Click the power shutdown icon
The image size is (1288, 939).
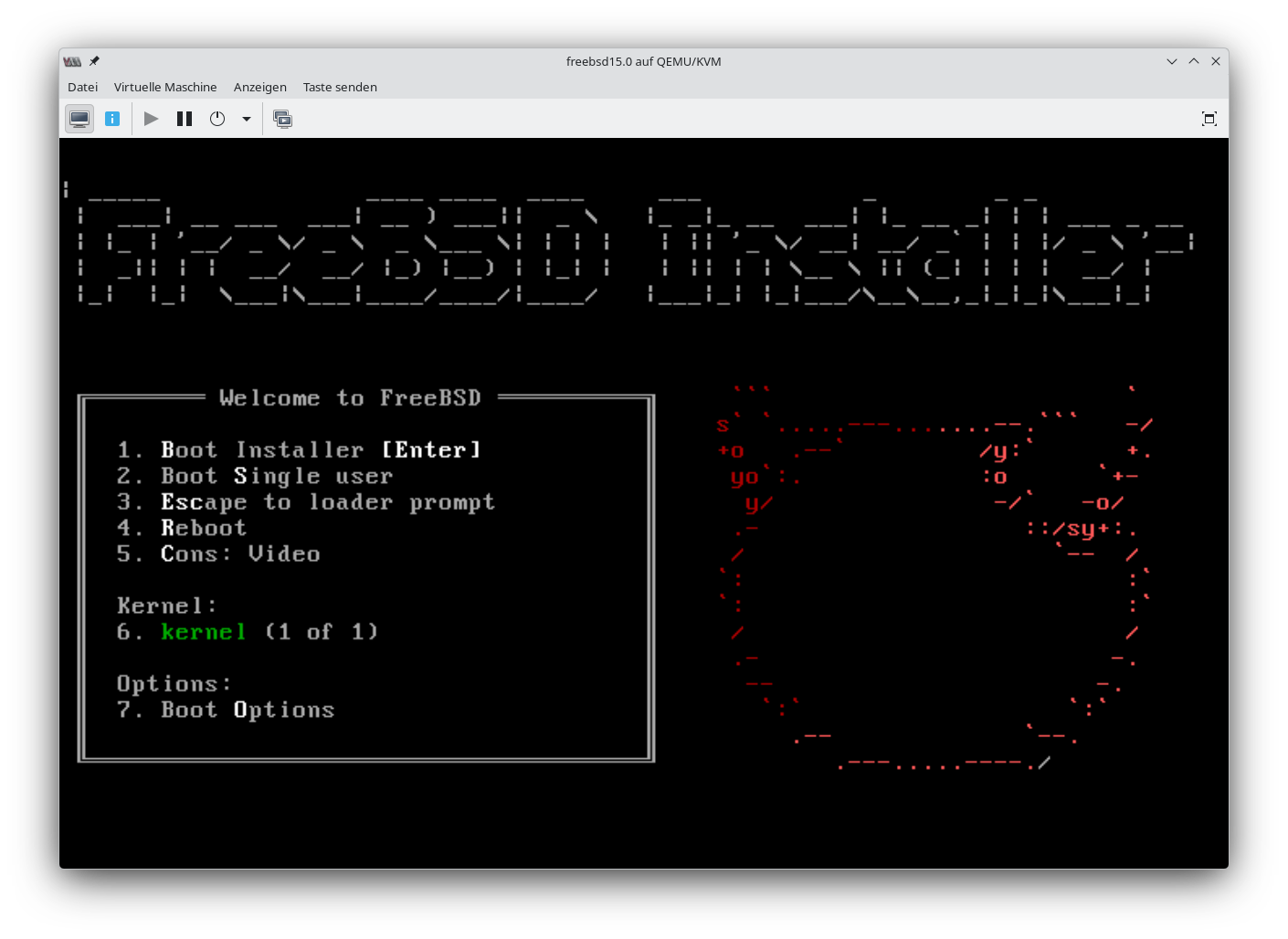217,119
